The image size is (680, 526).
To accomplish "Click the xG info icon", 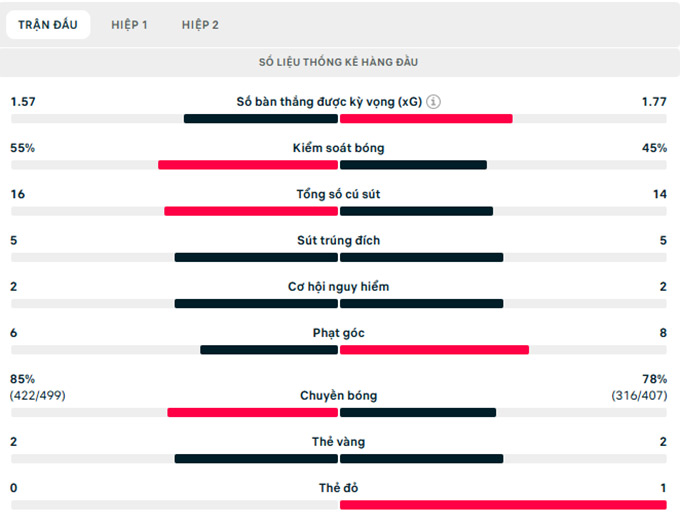I will point(433,102).
